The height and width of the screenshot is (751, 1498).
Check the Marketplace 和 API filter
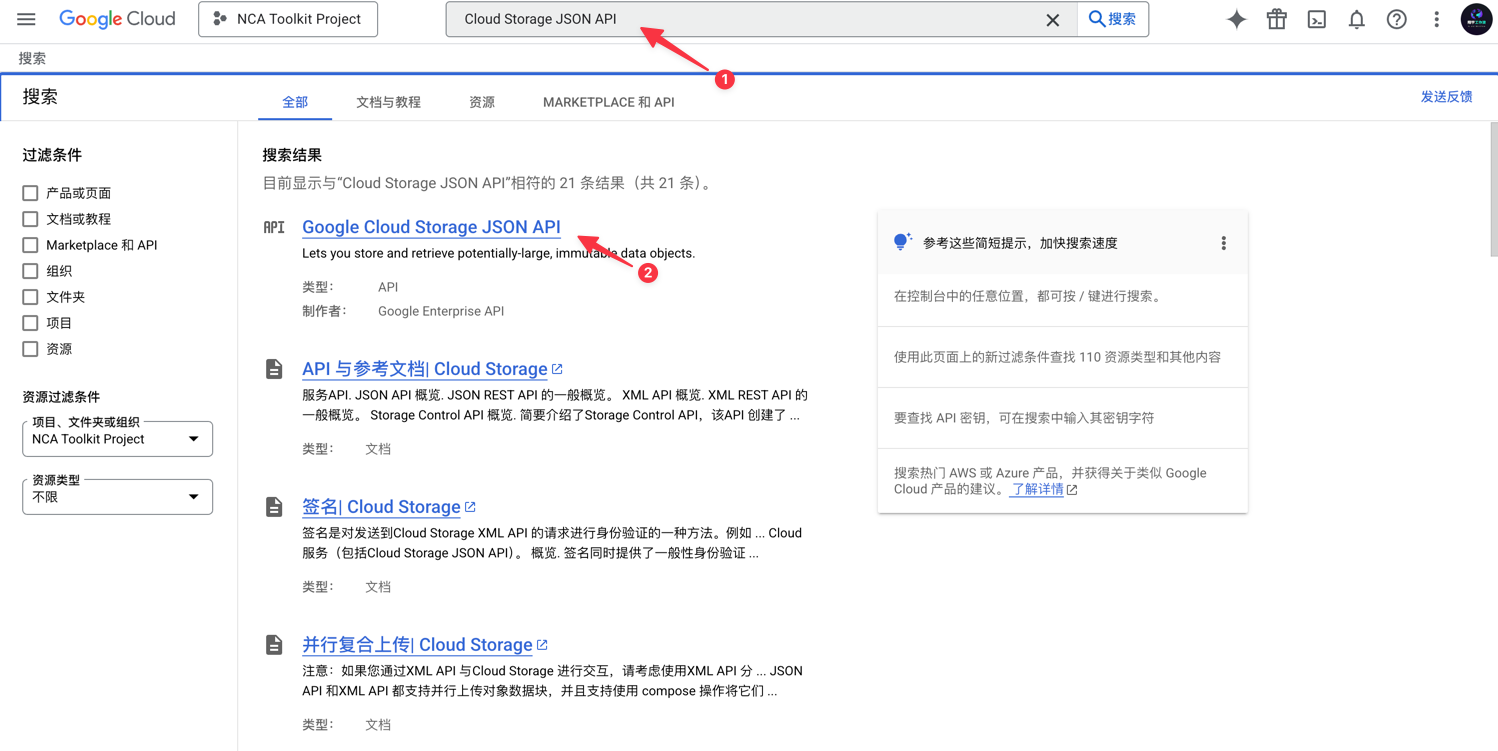(x=31, y=245)
